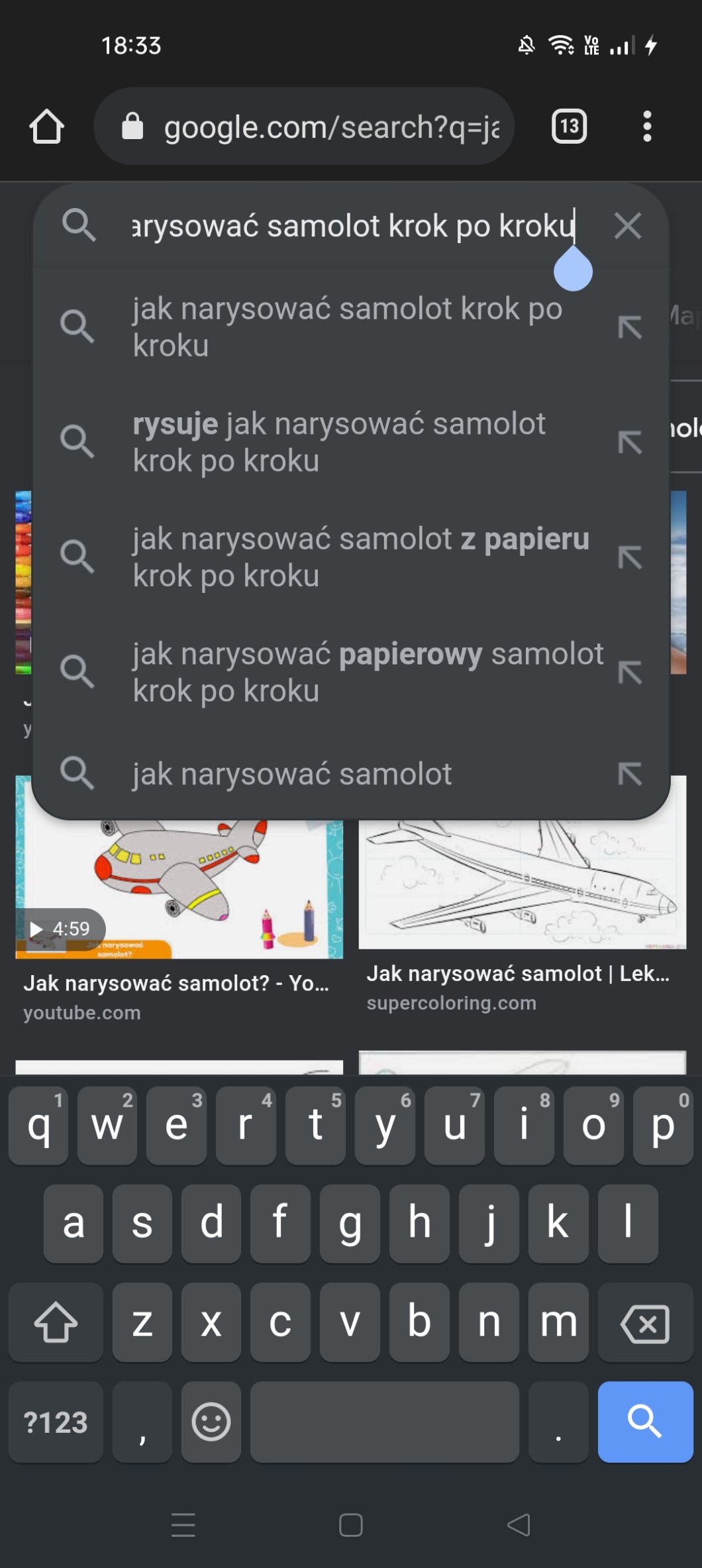Open Chrome three-dot overflow menu
Viewport: 702px width, 1568px height.
pos(647,126)
